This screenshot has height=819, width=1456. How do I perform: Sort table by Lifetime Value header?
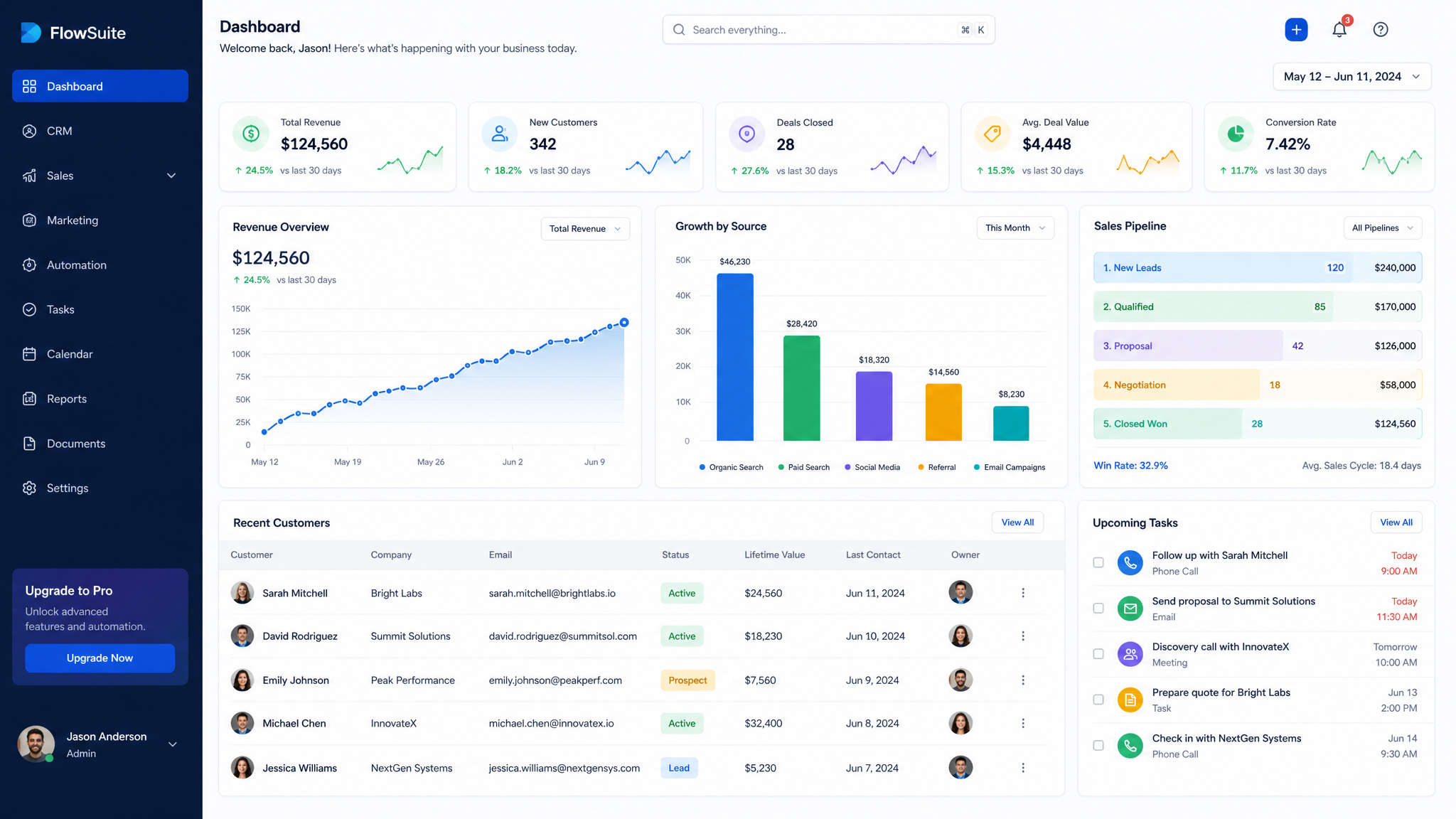[774, 555]
